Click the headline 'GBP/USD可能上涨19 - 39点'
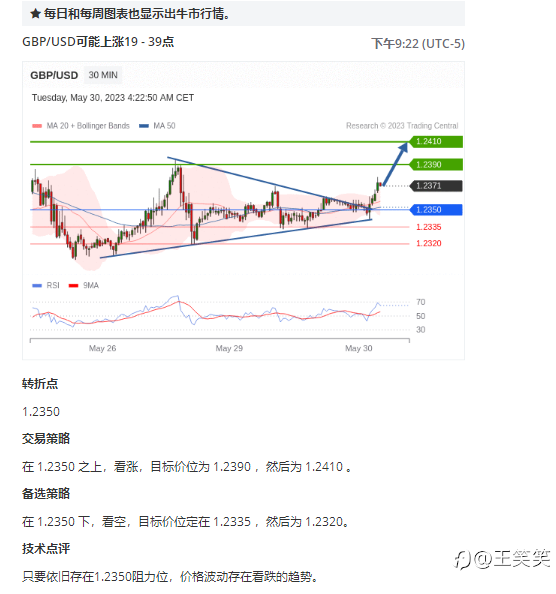 (x=98, y=42)
